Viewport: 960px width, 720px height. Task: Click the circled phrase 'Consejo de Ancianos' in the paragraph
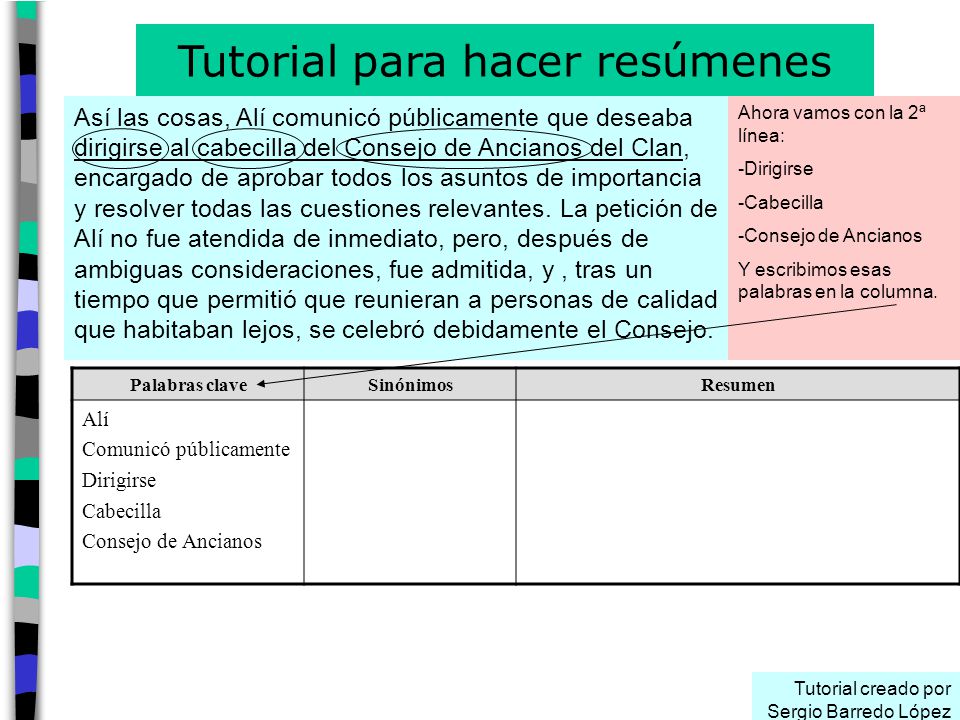point(463,148)
